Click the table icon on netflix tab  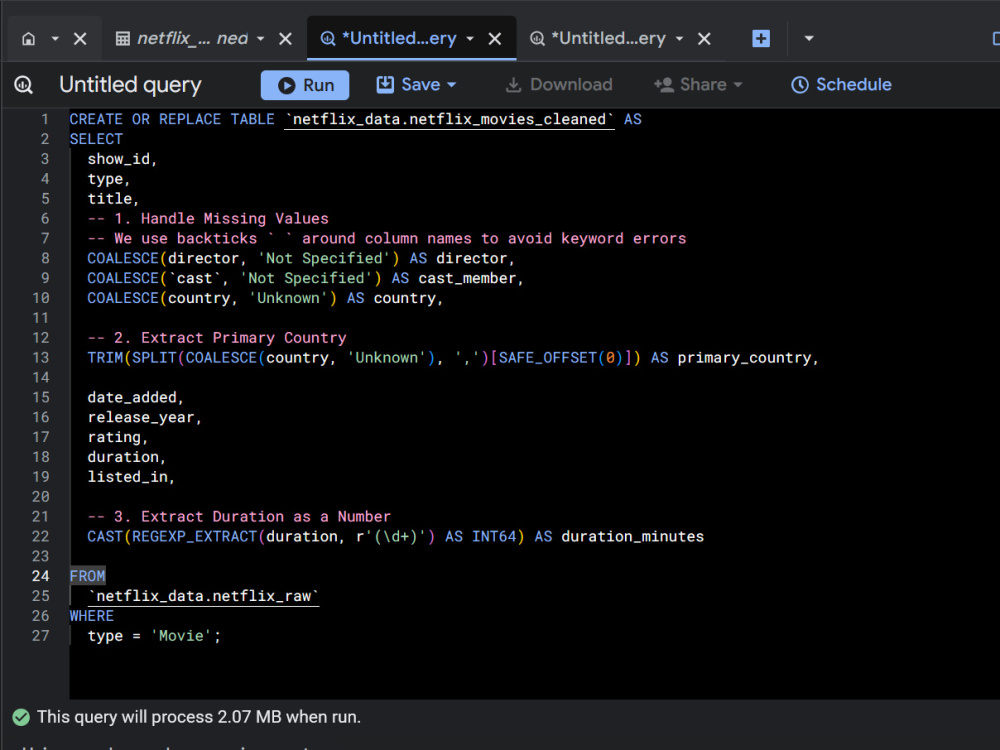click(122, 39)
